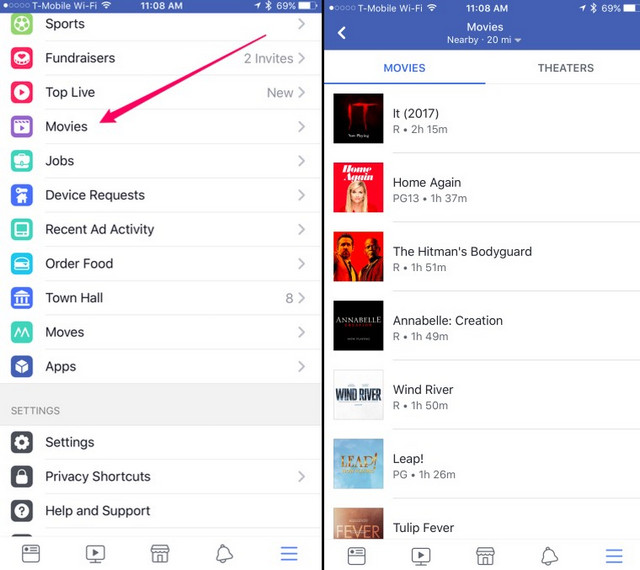The image size is (640, 570).
Task: Open Watch video tab in Movies screen
Action: pyautogui.click(x=421, y=556)
